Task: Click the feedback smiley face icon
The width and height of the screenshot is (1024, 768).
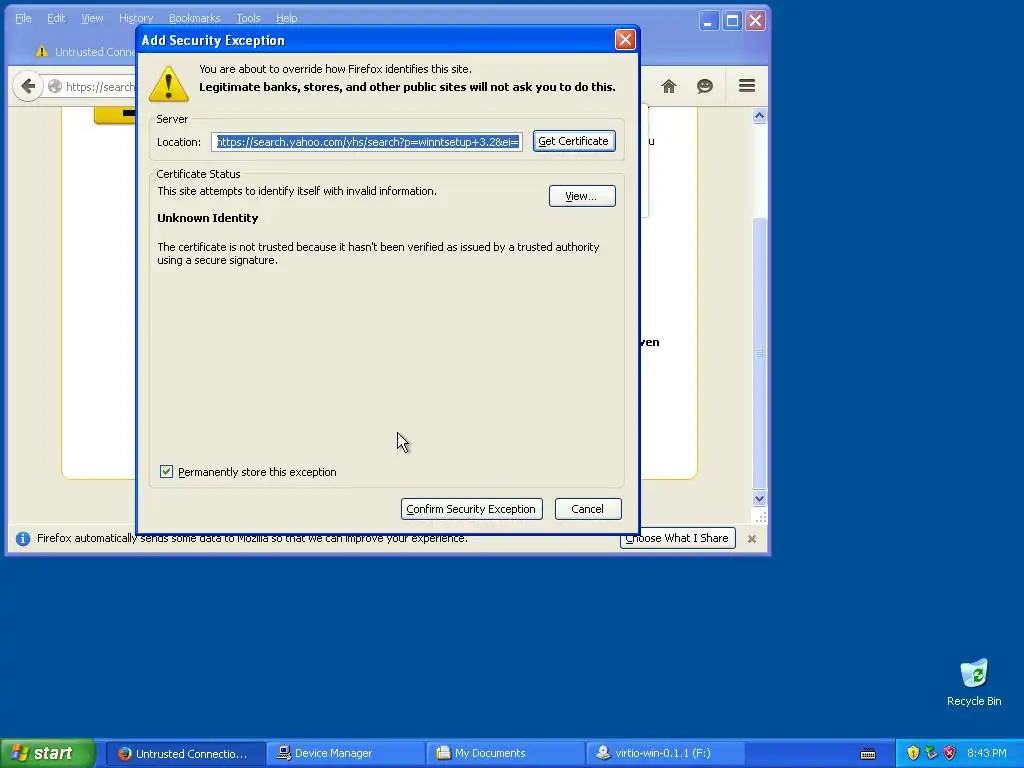Action: pos(705,86)
